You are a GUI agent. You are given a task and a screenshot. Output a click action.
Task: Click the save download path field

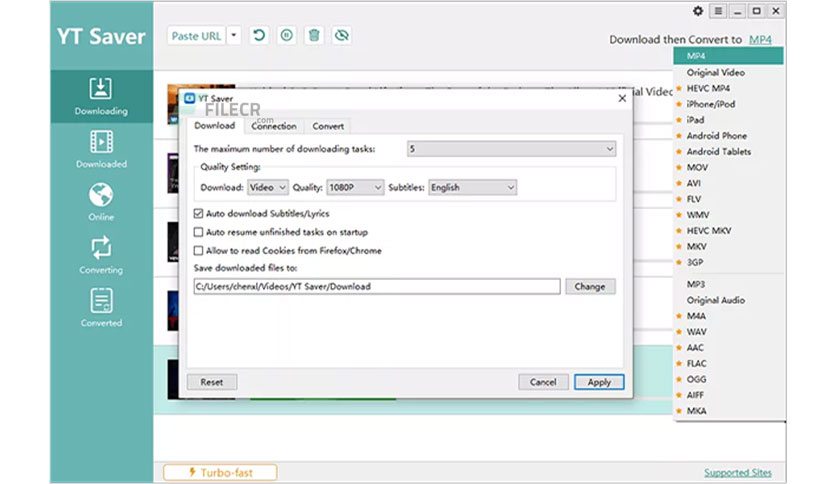point(376,286)
